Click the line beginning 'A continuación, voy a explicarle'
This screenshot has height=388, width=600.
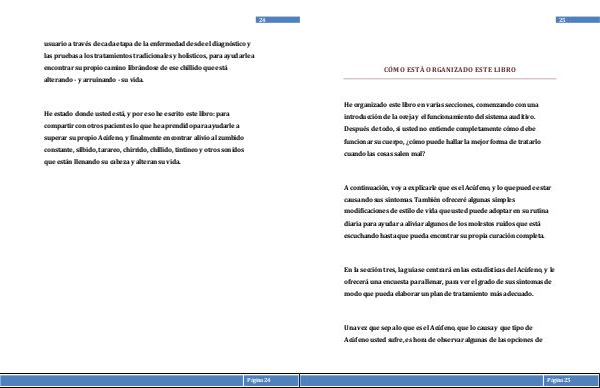point(447,188)
